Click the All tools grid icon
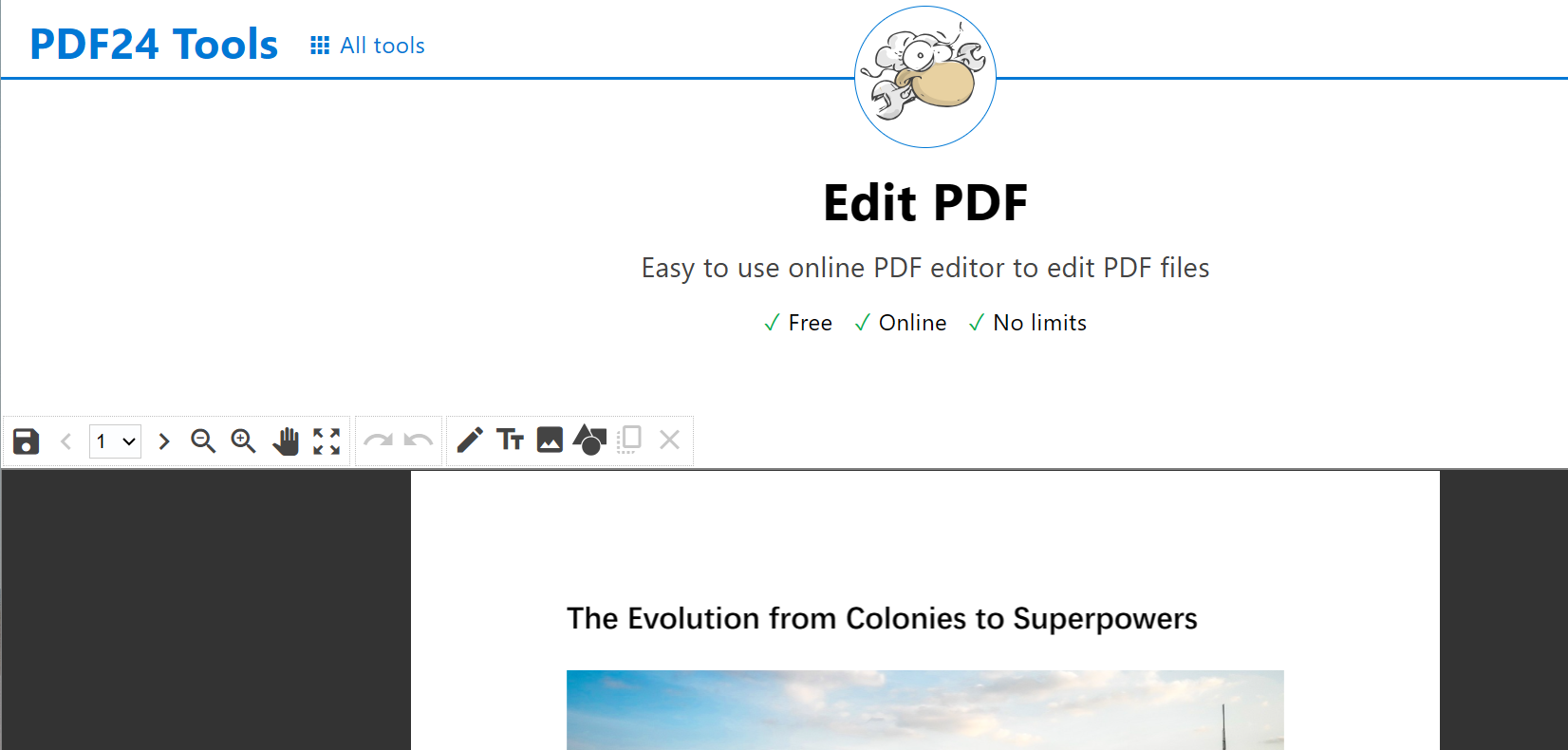 tap(320, 46)
